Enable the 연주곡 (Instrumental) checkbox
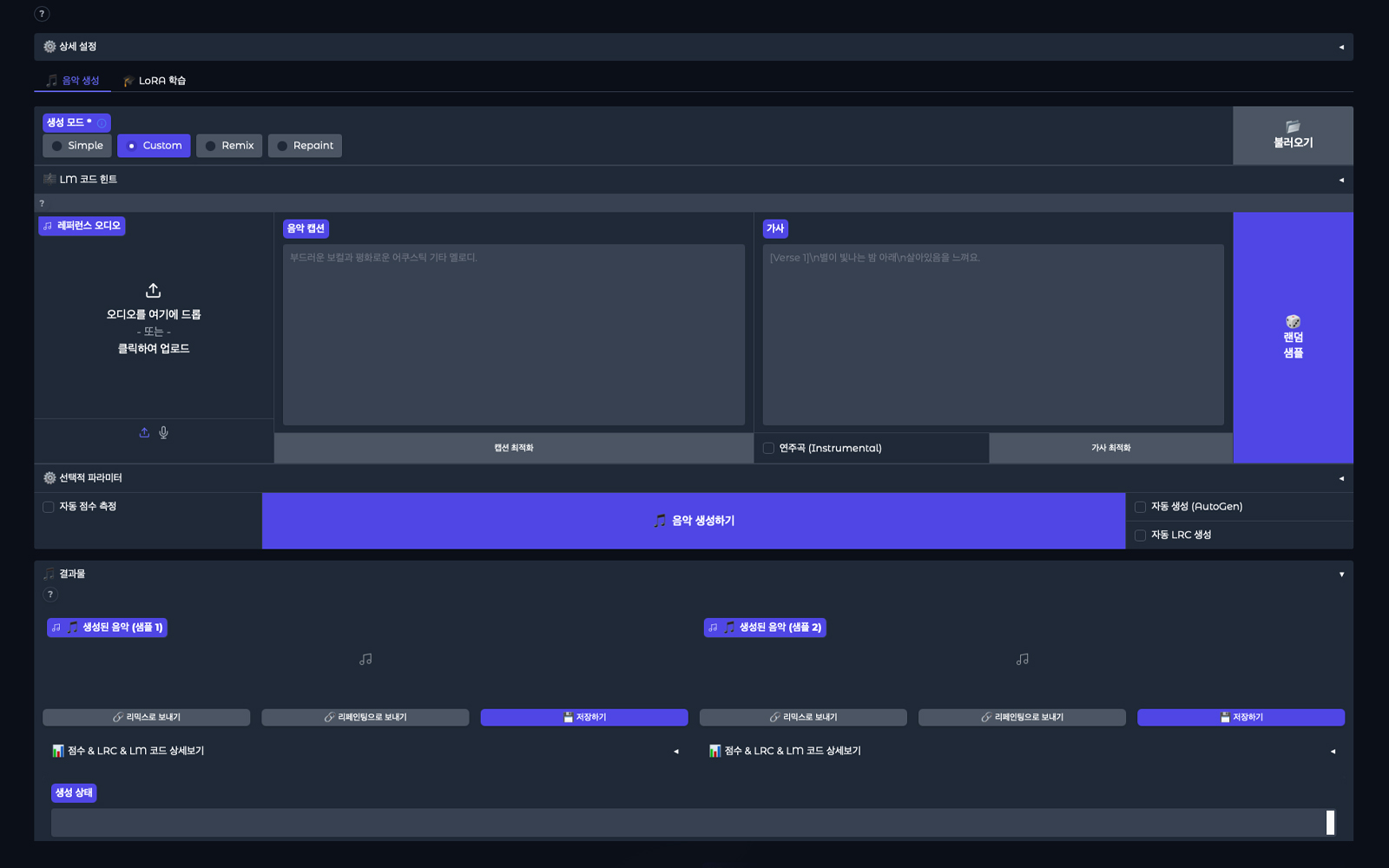 click(x=768, y=448)
